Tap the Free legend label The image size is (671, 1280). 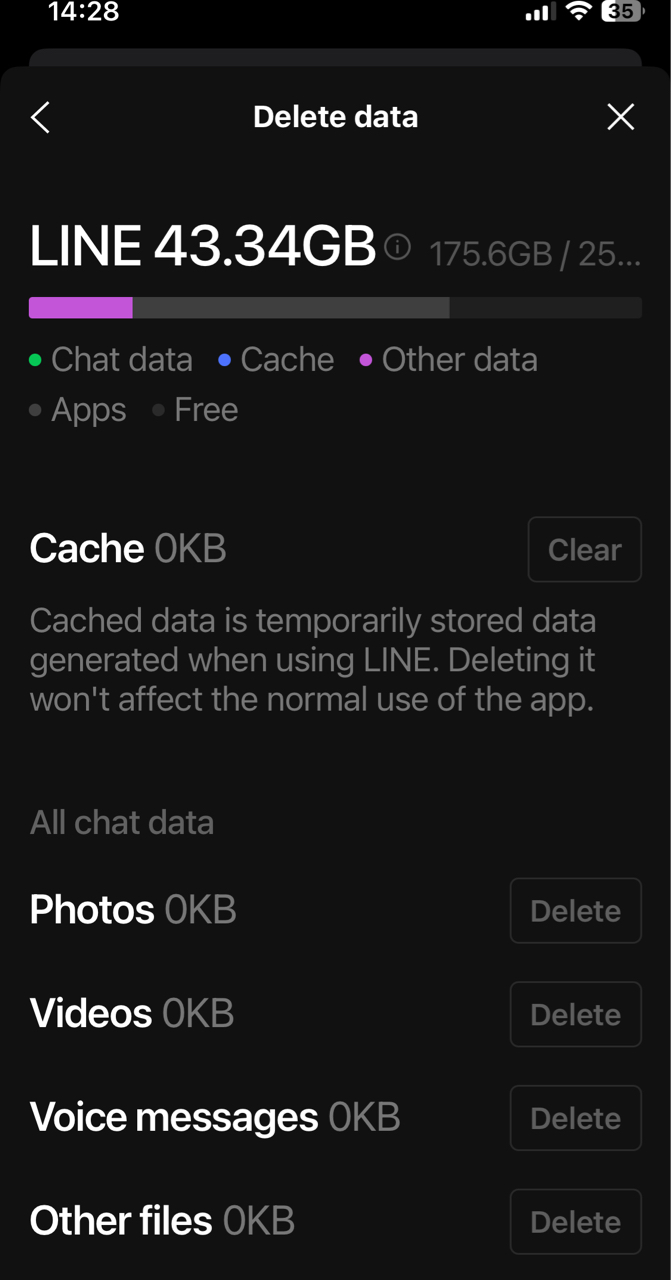tap(206, 410)
